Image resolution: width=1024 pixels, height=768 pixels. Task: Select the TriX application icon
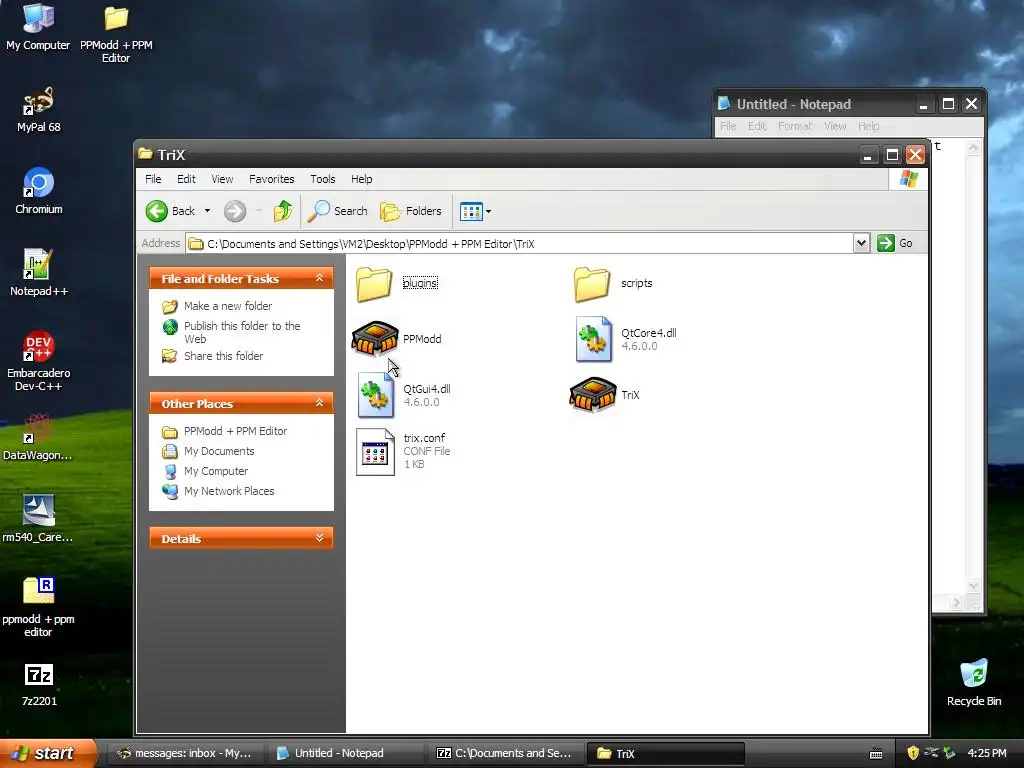coord(593,394)
